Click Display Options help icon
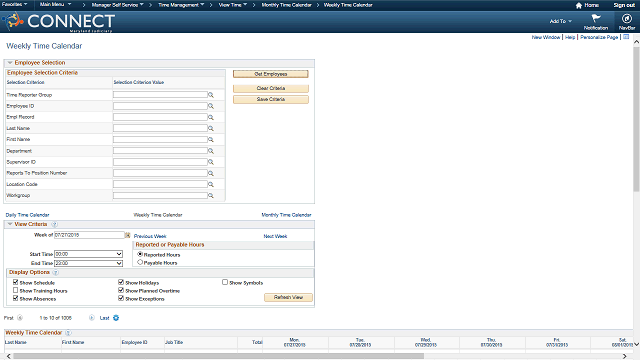 point(56,272)
